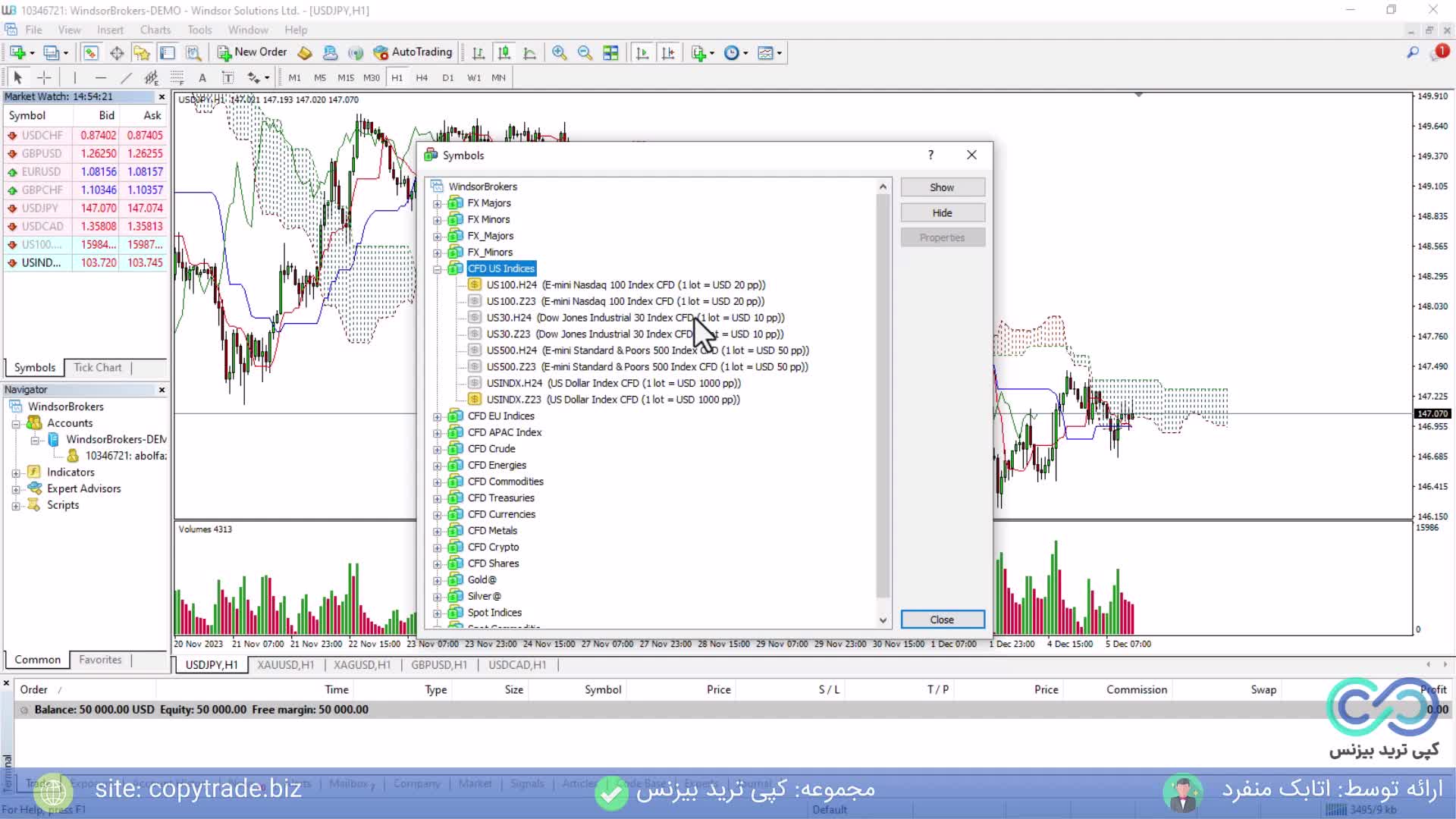Click the Tile Windows icon

610,52
